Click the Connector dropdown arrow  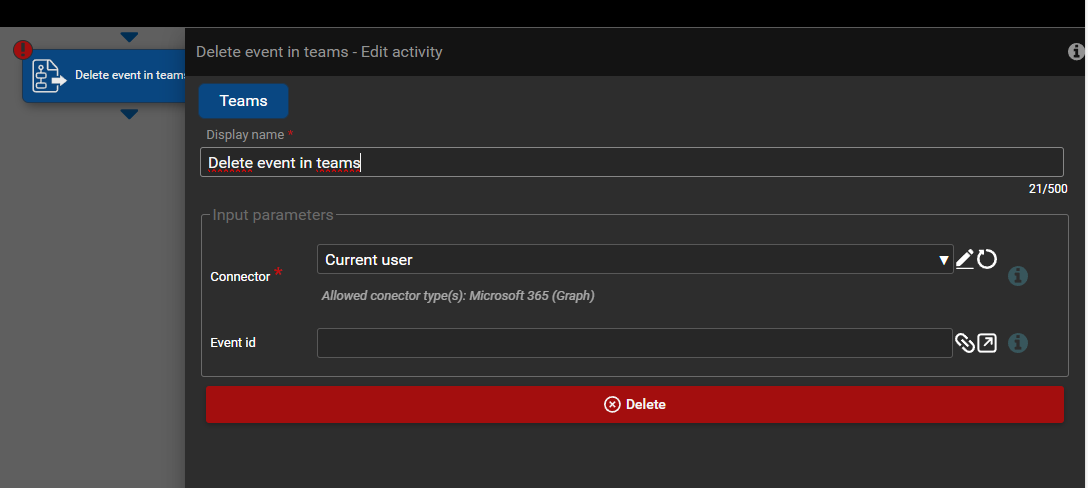click(944, 261)
